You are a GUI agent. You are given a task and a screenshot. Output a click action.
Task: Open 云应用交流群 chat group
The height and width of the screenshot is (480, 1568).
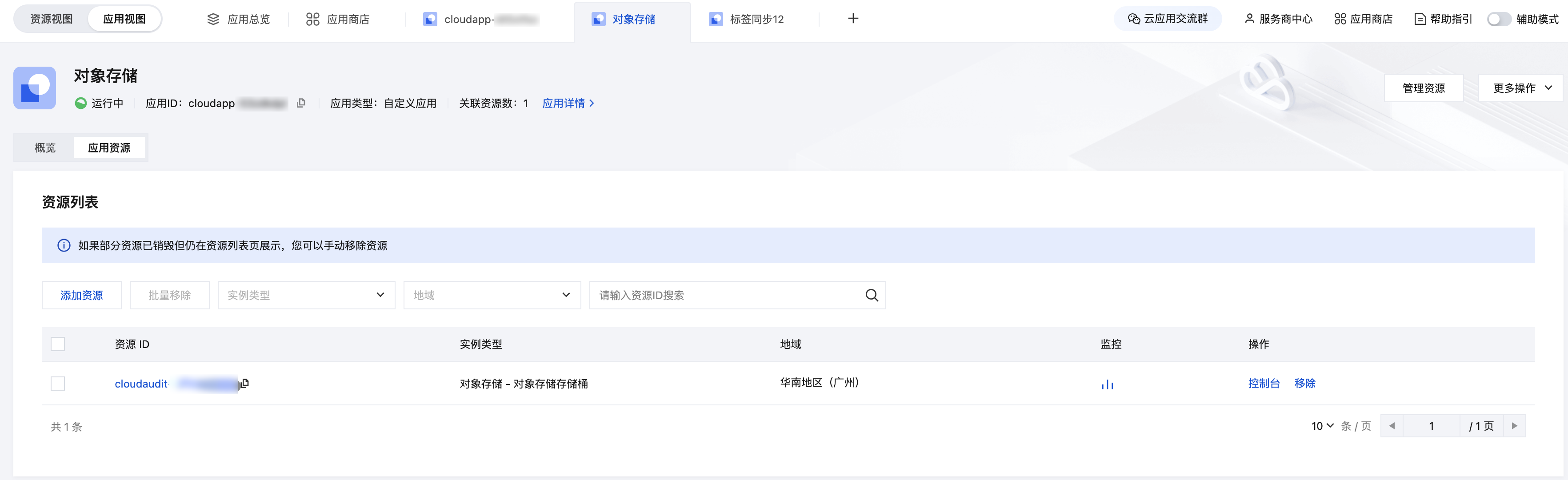point(1168,19)
